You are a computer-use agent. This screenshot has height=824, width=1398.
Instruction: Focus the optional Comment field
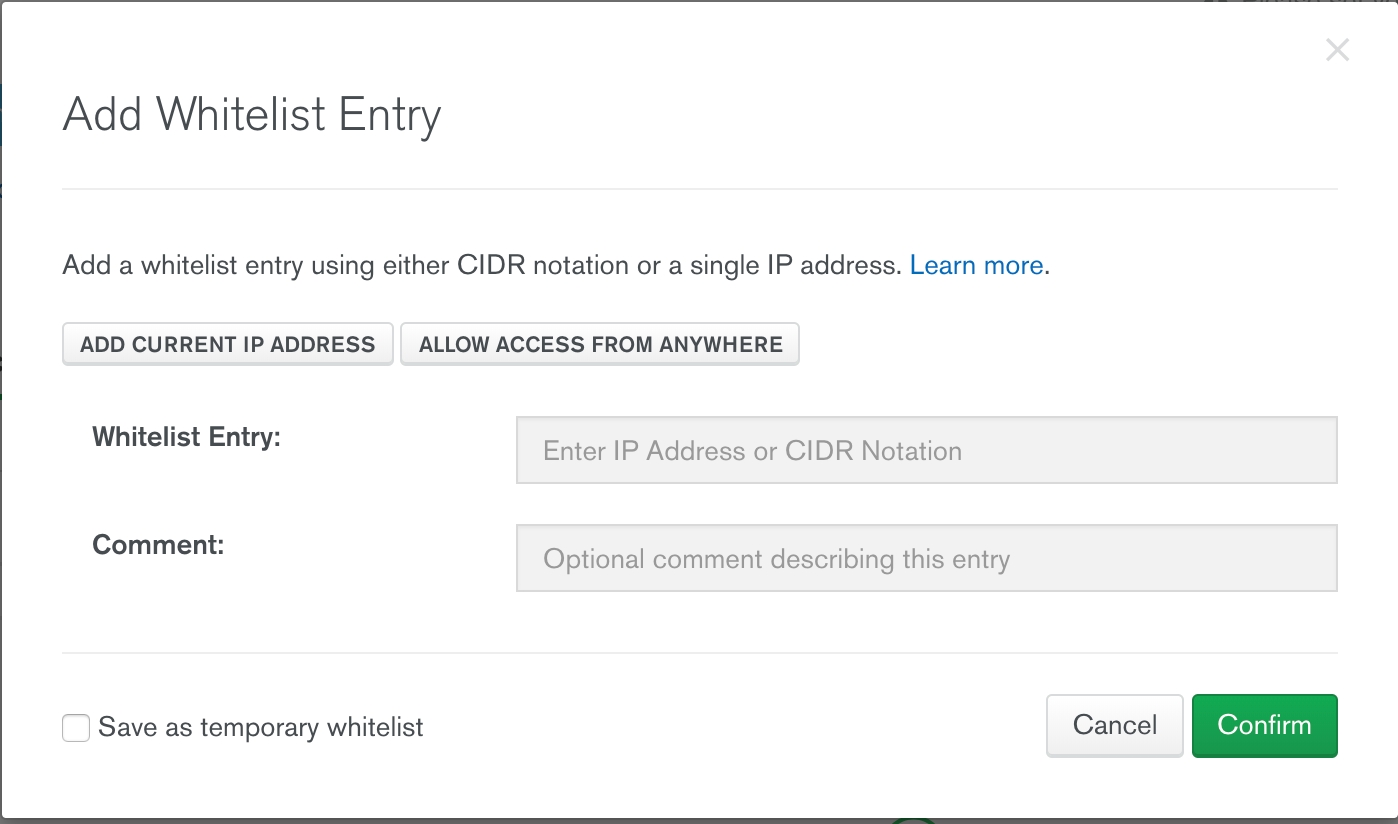(926, 558)
